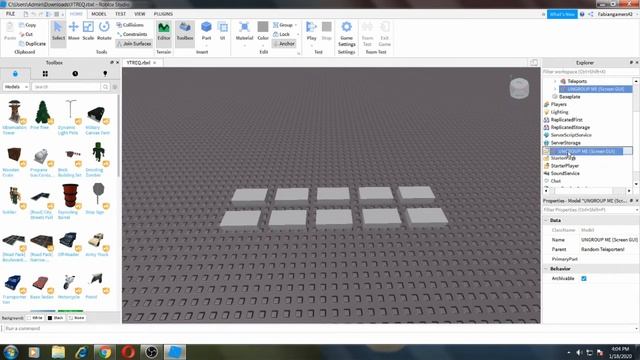The width and height of the screenshot is (640, 360).
Task: Toggle the Anchor setting
Action: pos(284,44)
